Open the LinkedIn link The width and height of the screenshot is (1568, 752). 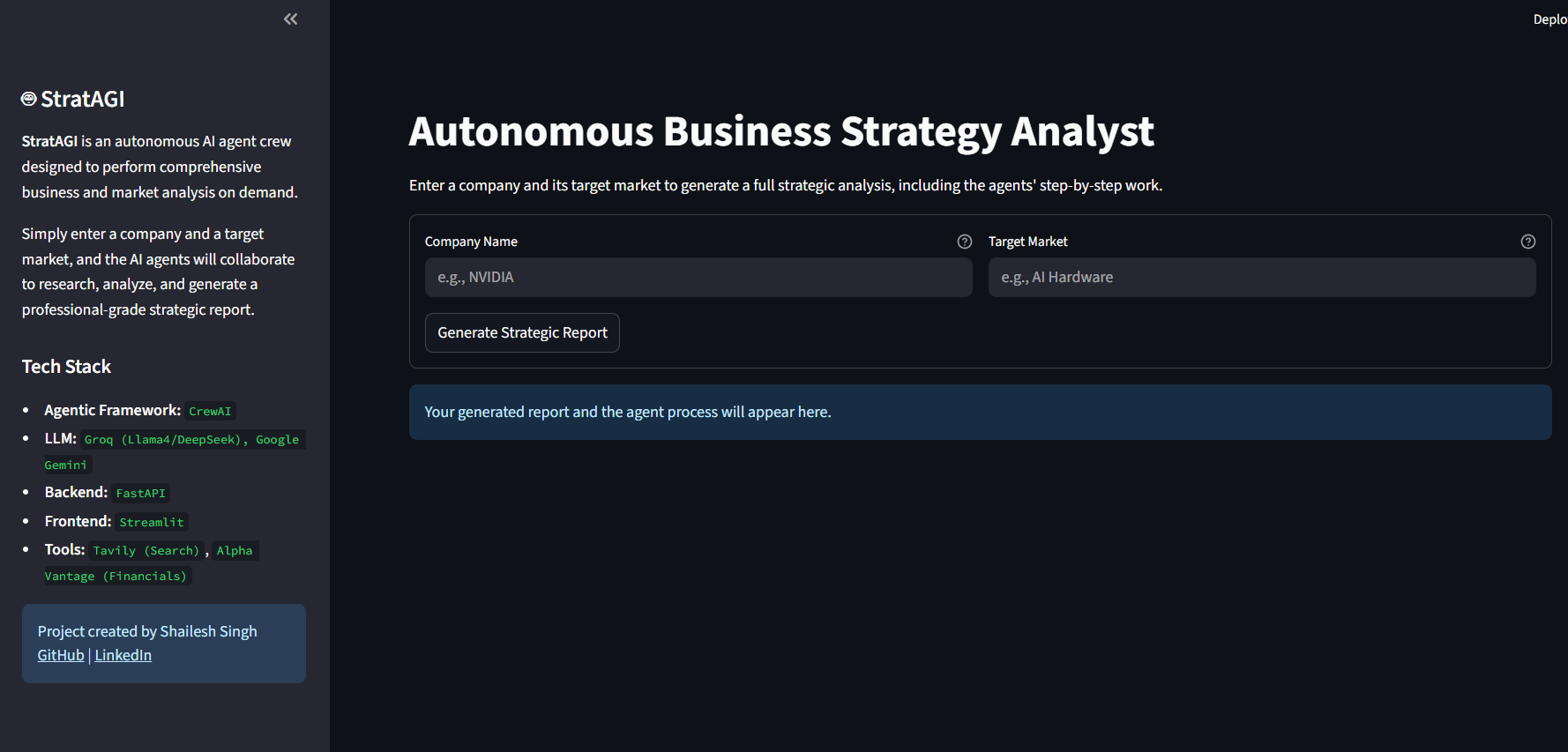123,656
